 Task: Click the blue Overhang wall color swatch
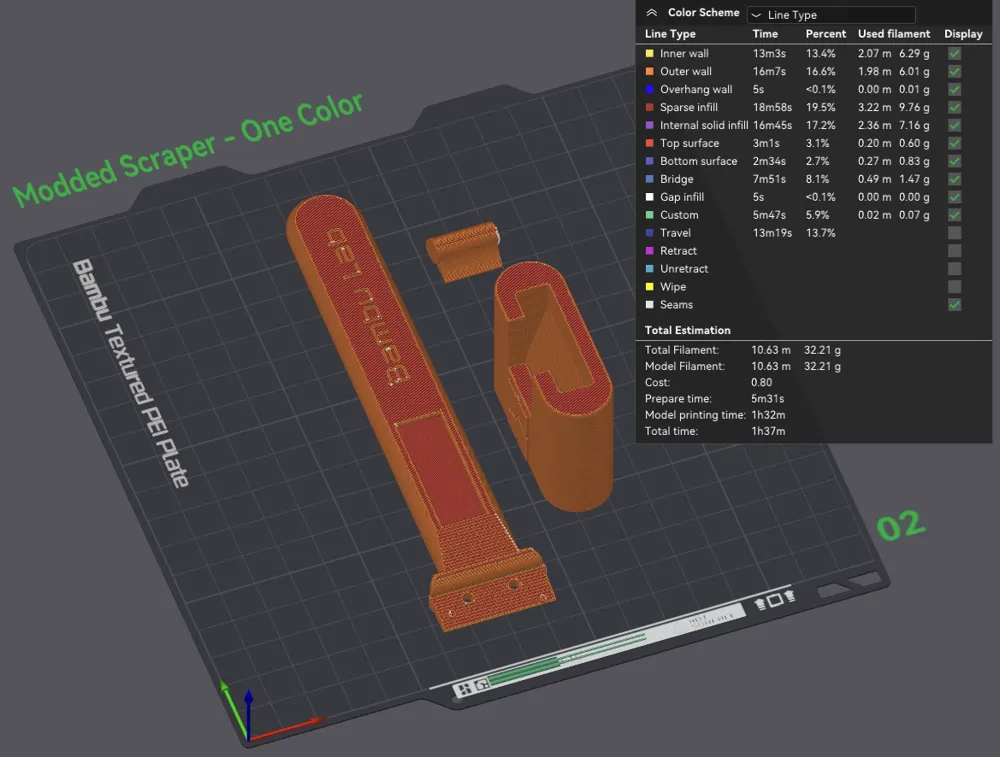(x=649, y=90)
